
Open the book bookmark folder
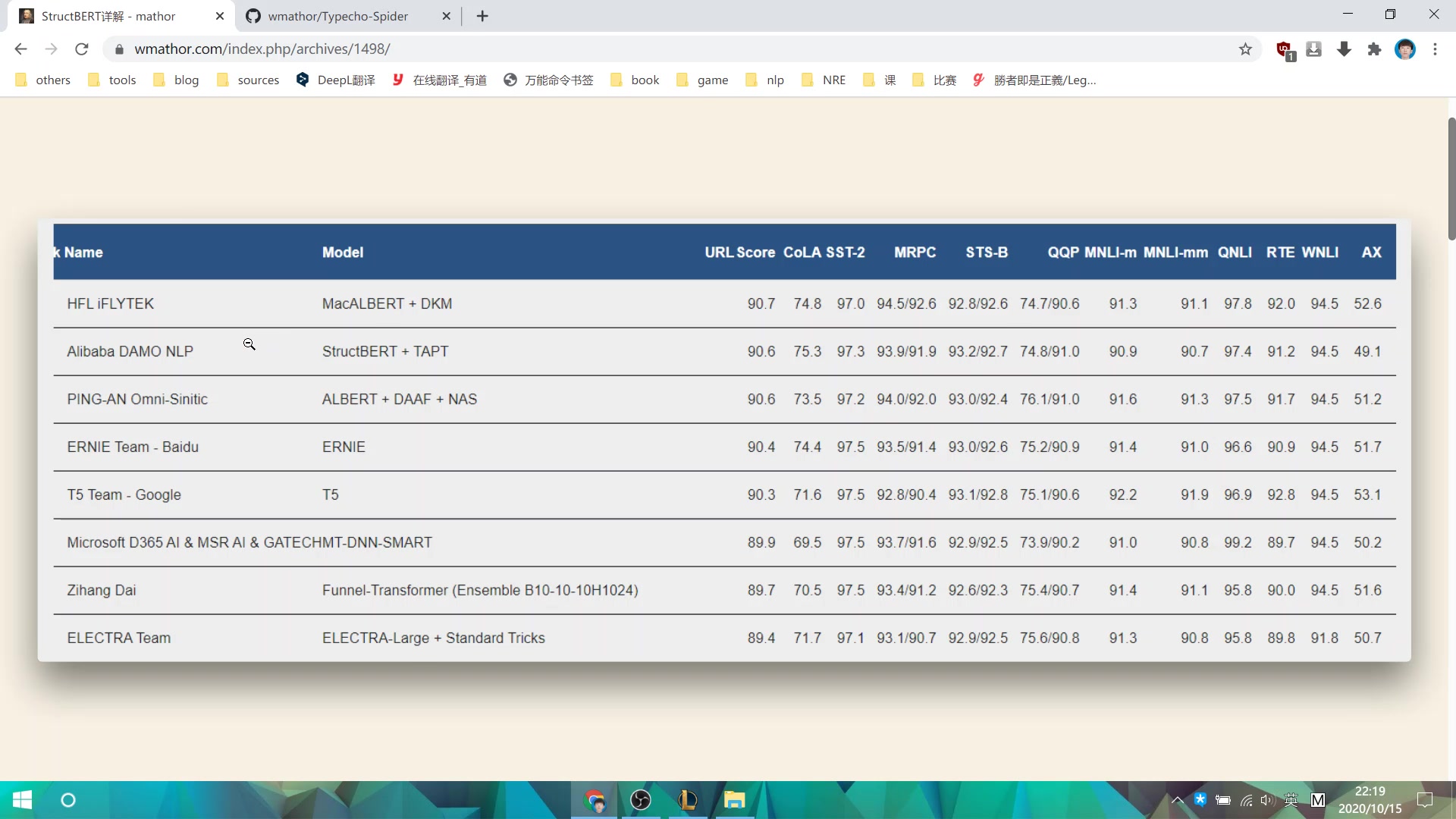coord(635,80)
